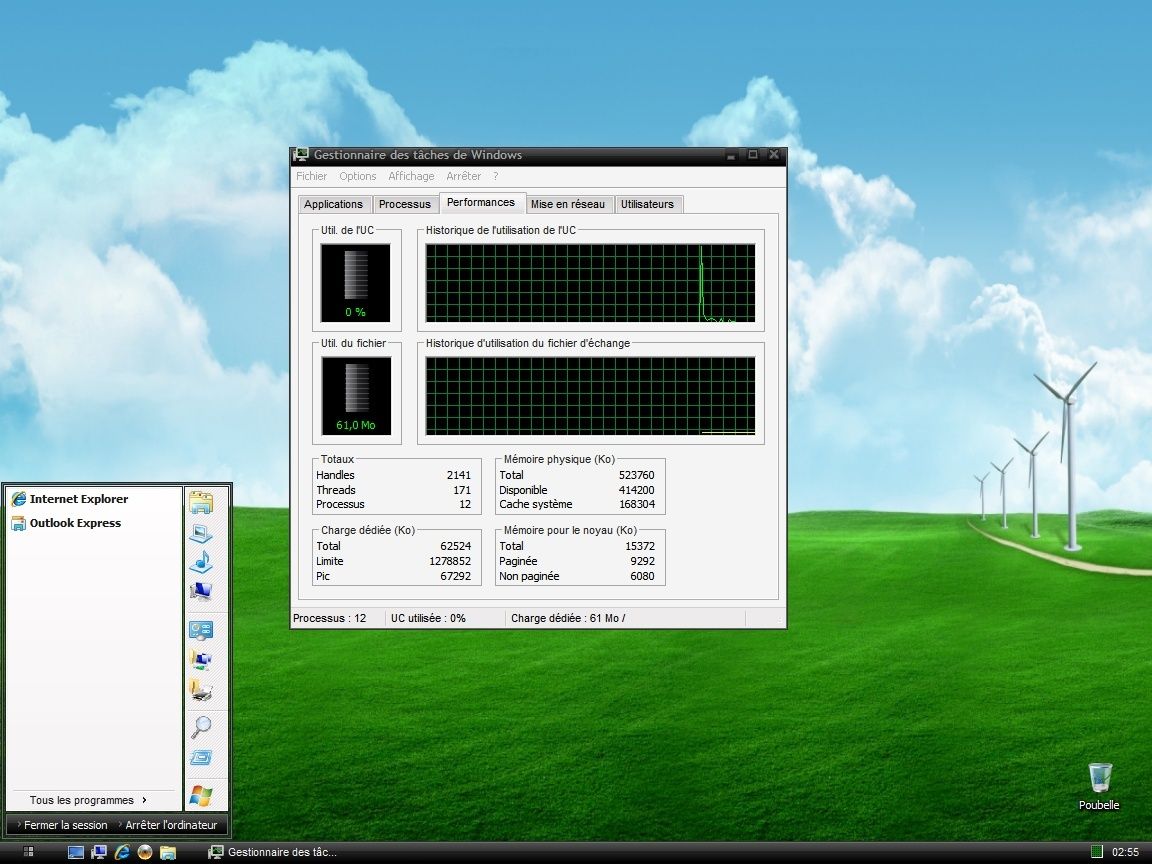Click status bar text Charge dédiée : 61 Mo

pos(568,619)
